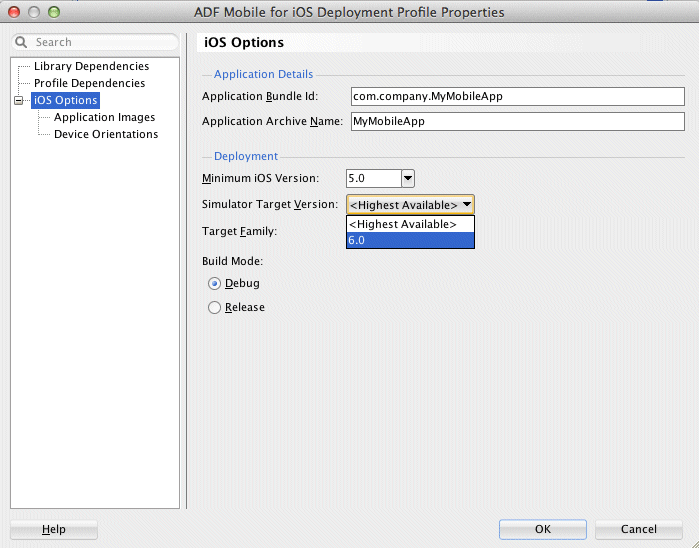Open the Device Orientations page
The image size is (699, 548).
[x=105, y=134]
